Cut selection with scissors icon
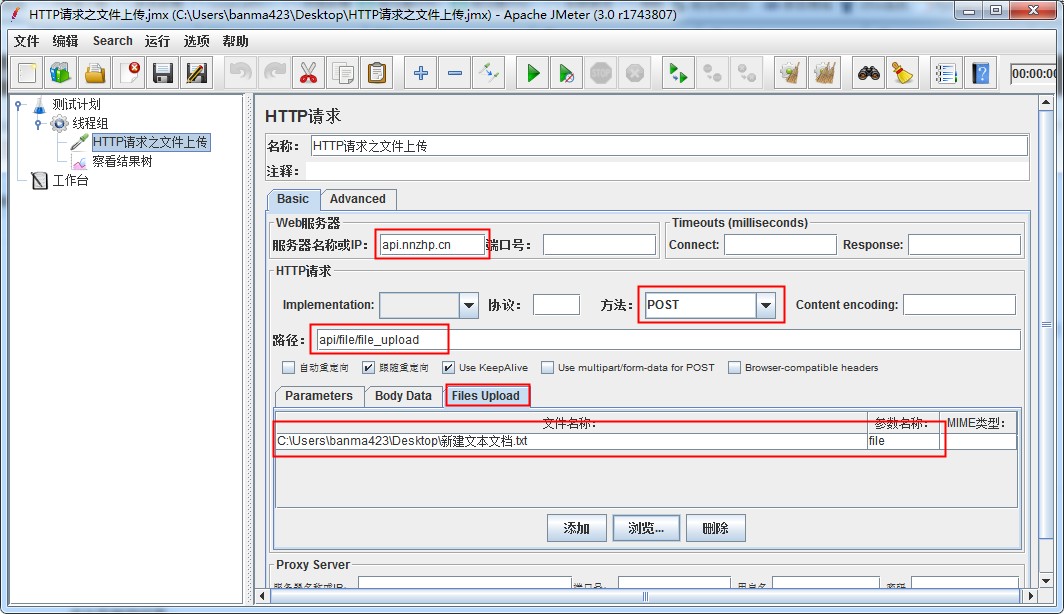1064x614 pixels. tap(308, 73)
